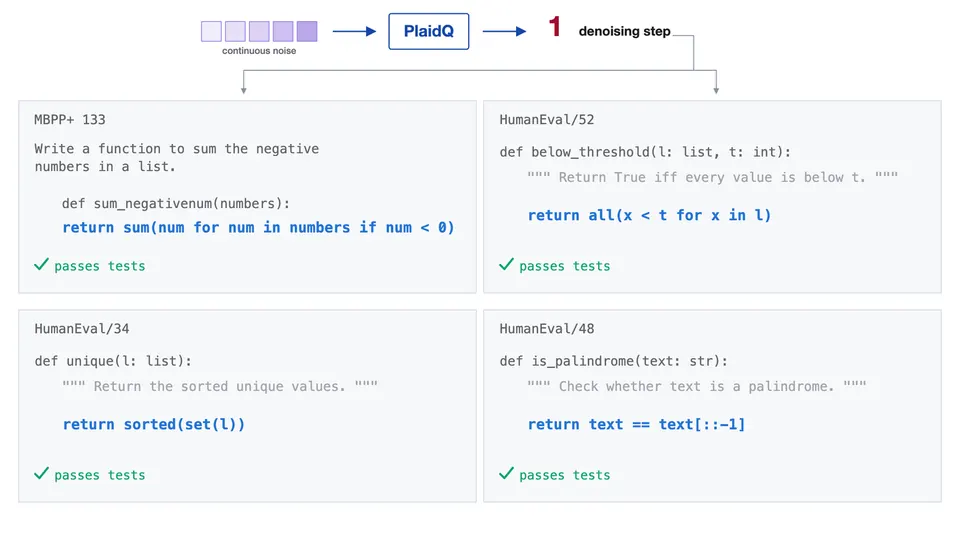Click 'passes tests' in MBPP+ 133 card

(x=100, y=266)
